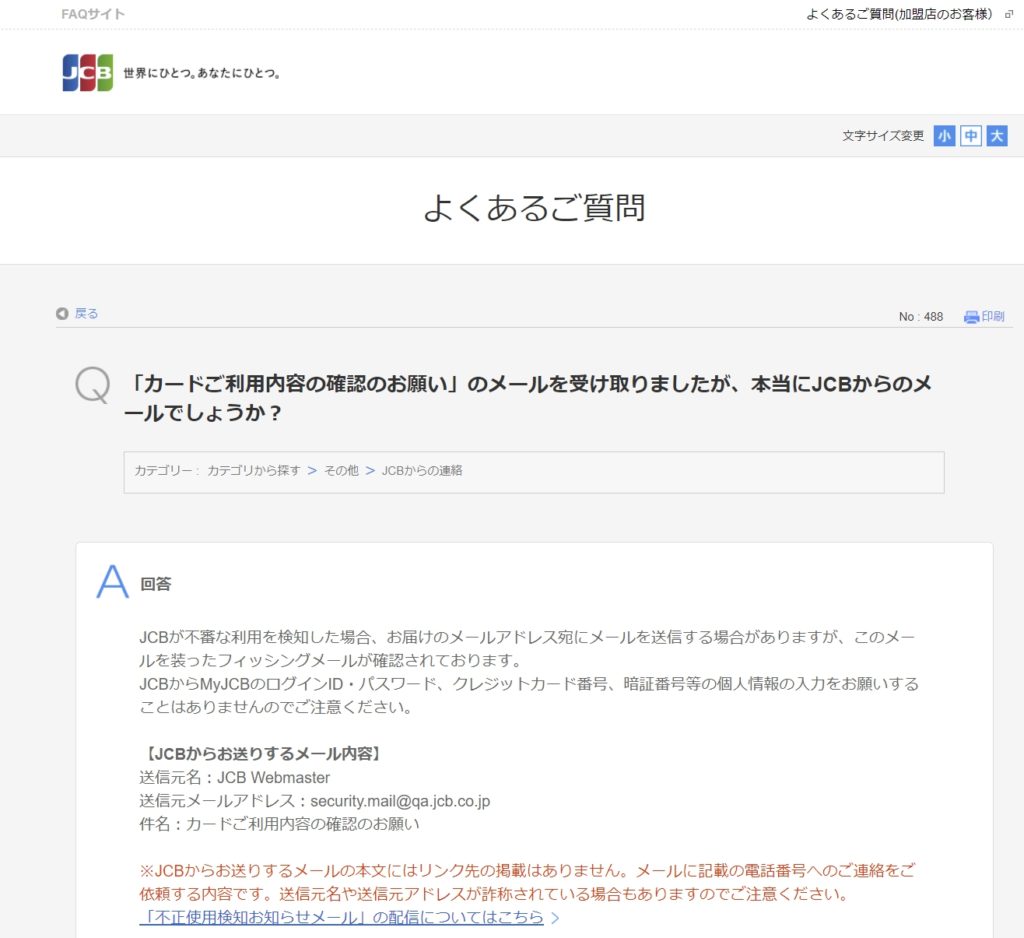Switch text size to large (大)
1024x938 pixels.
click(996, 136)
